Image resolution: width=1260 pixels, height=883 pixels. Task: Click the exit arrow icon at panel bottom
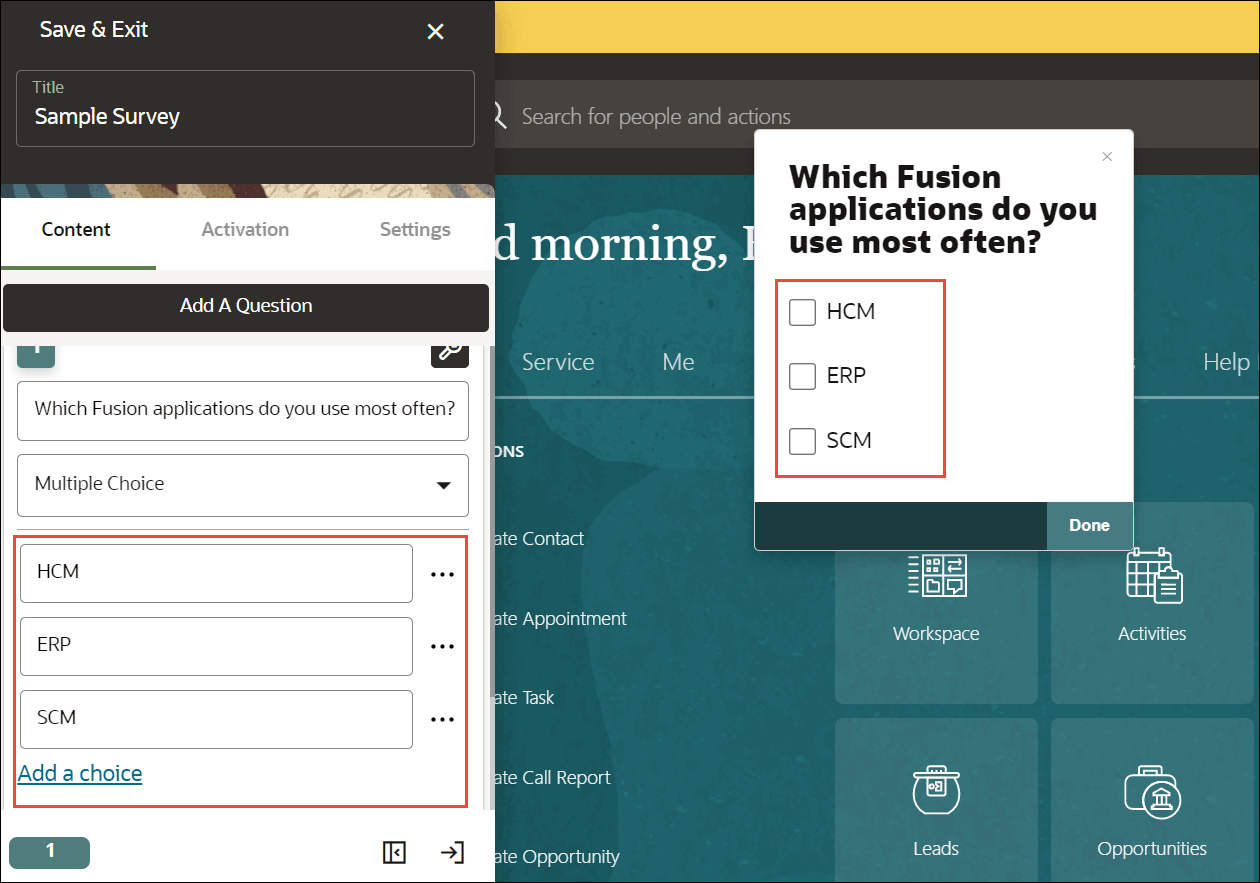coord(452,852)
